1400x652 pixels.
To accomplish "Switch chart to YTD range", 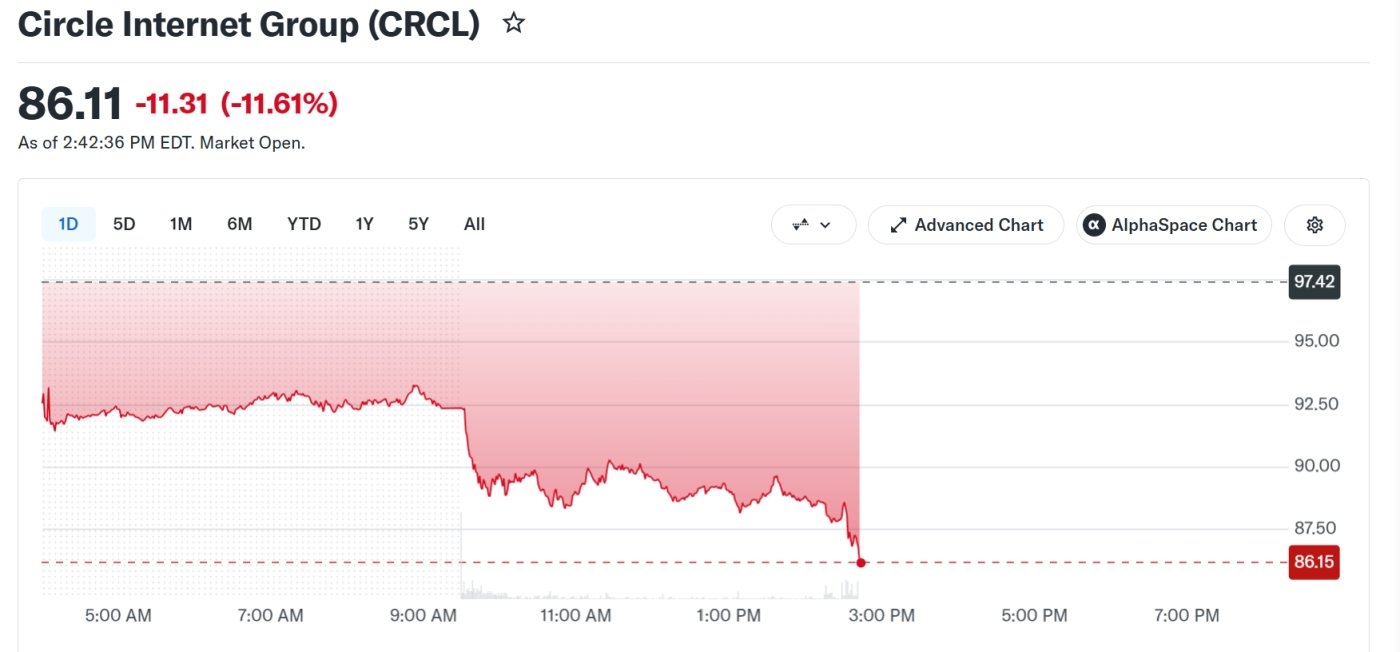I will 304,224.
